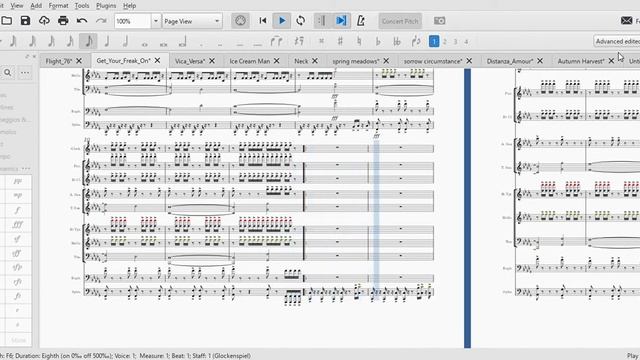Screen dimensions: 640x360
Task: Close the Autumn Harvest tab
Action: [611, 61]
